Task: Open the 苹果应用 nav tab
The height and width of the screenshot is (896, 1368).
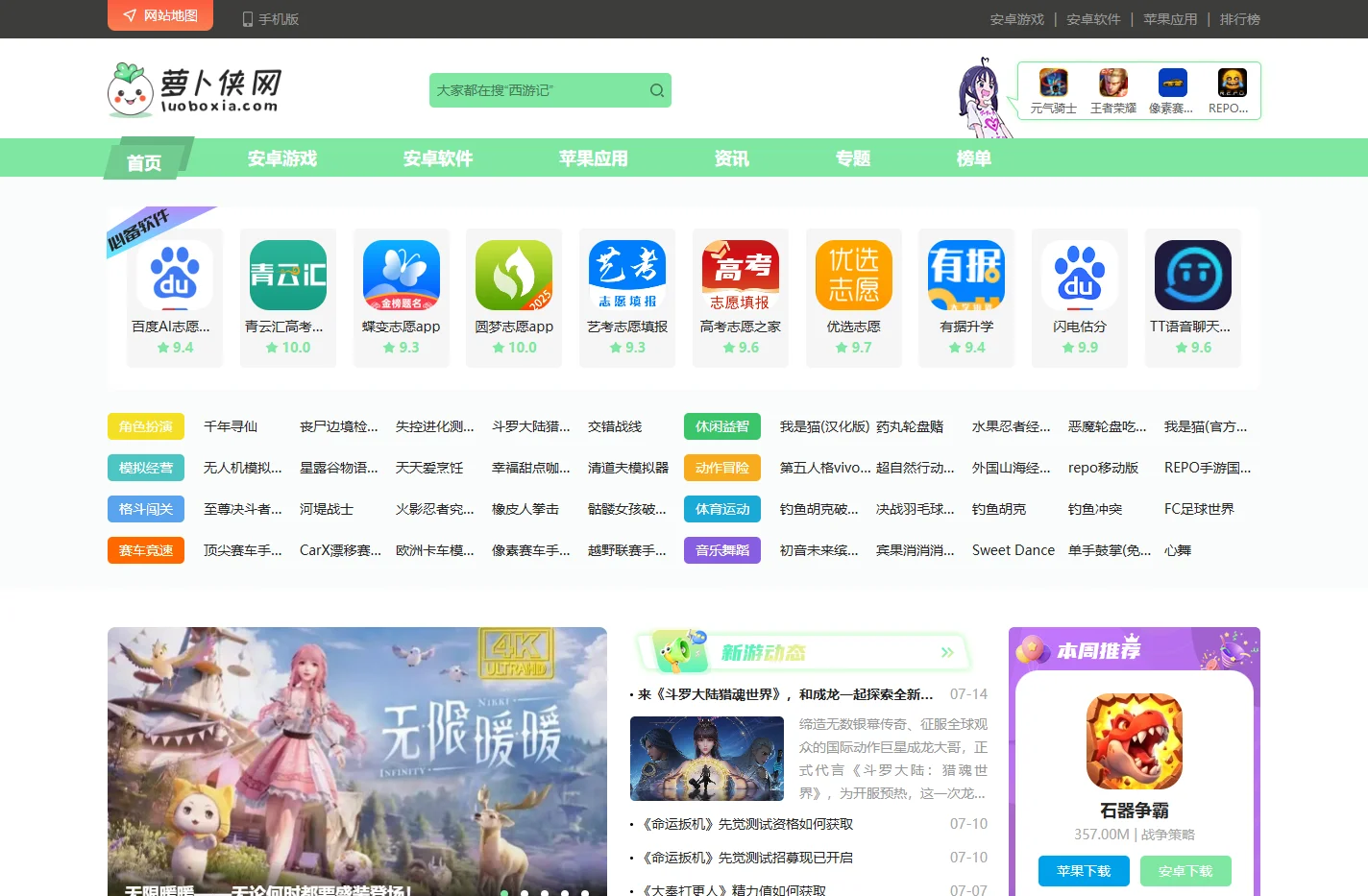Action: pos(594,158)
